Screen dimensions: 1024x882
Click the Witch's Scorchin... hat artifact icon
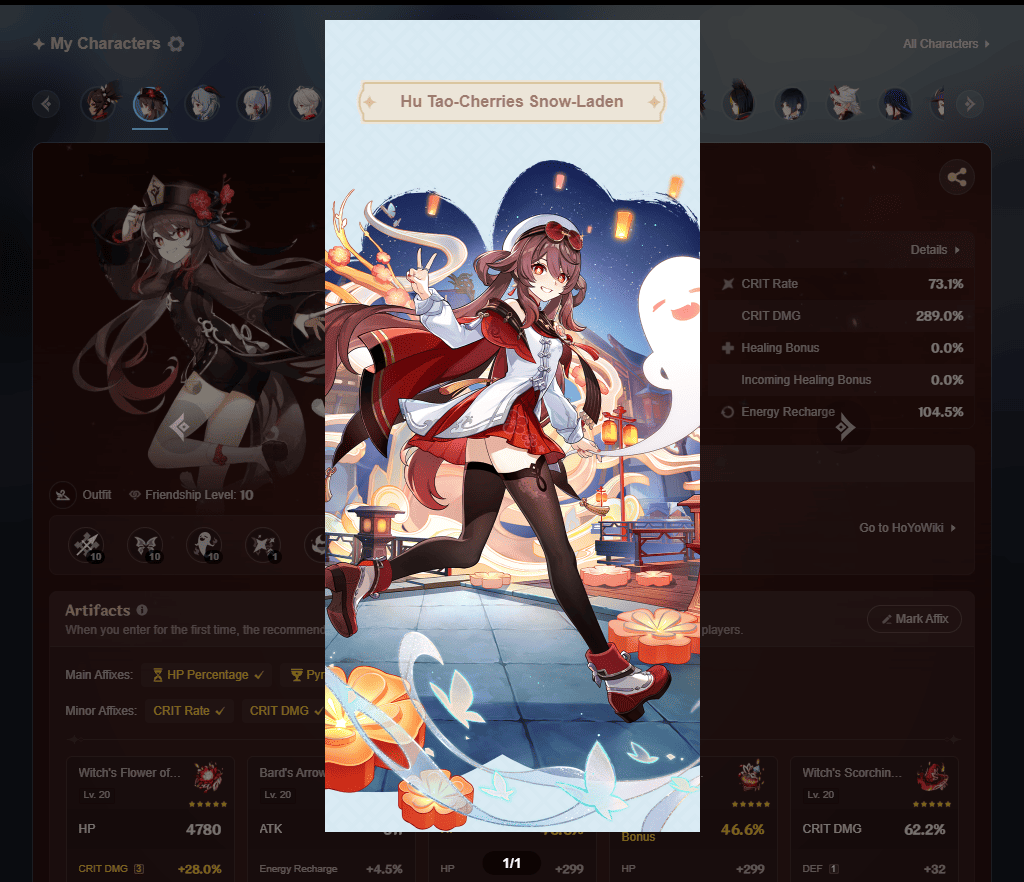click(x=933, y=778)
